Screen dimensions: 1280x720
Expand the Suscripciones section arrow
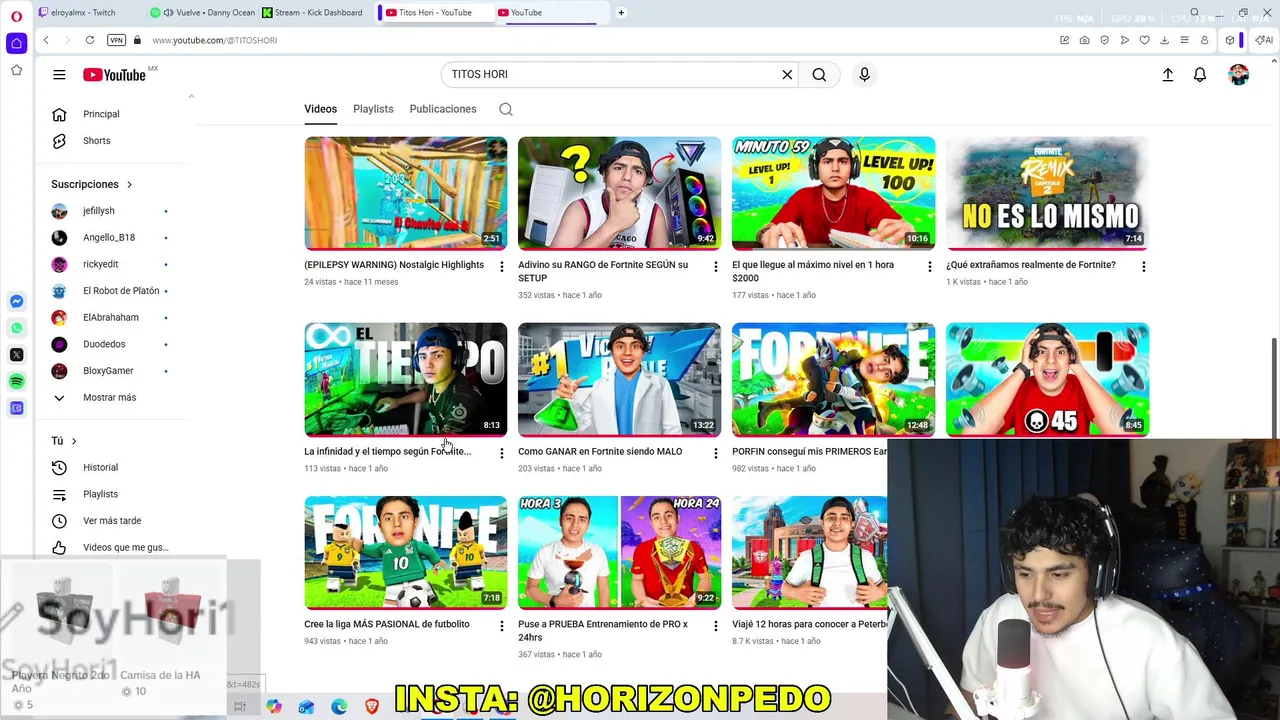click(129, 185)
